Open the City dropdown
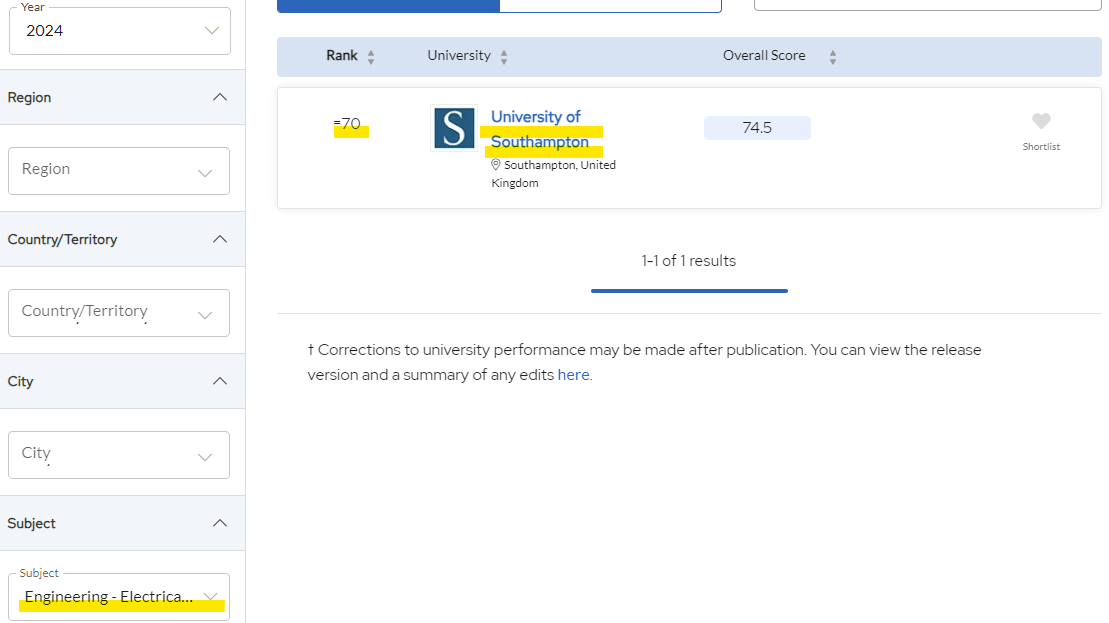Image resolution: width=1109 pixels, height=623 pixels. 119,455
